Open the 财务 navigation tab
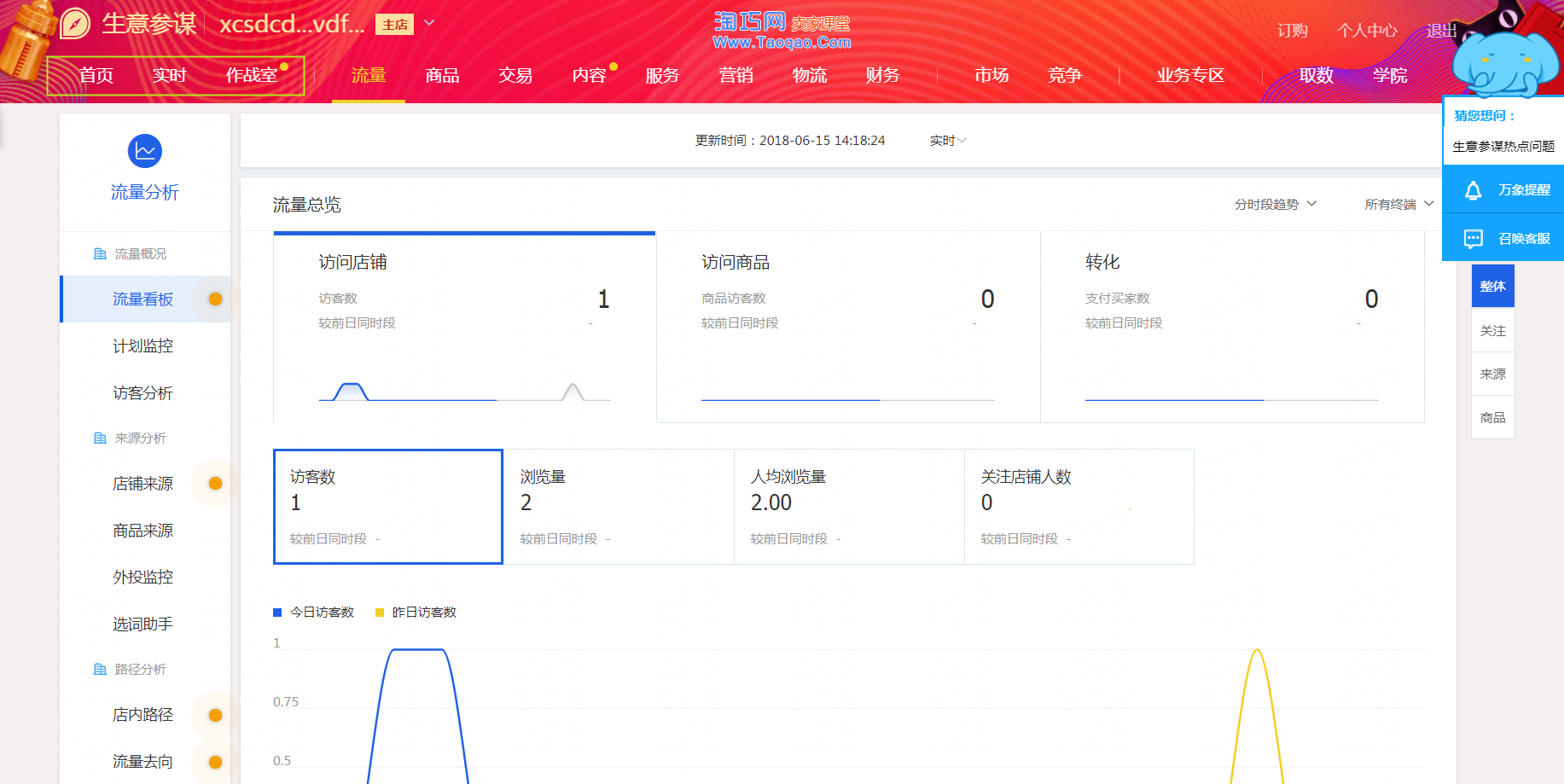 882,75
